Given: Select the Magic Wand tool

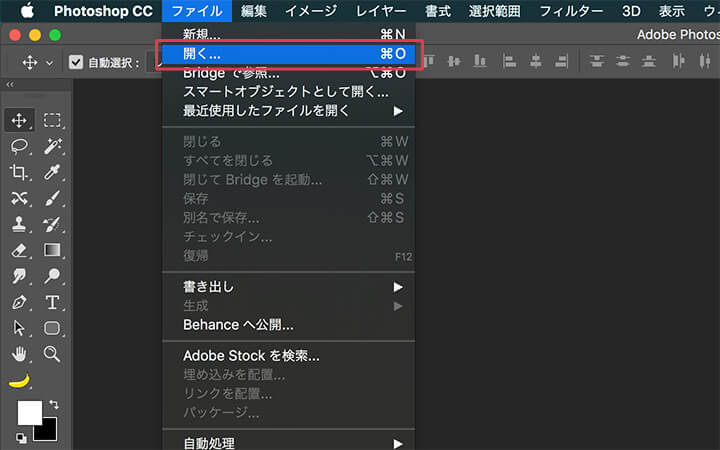Looking at the screenshot, I should [x=52, y=146].
